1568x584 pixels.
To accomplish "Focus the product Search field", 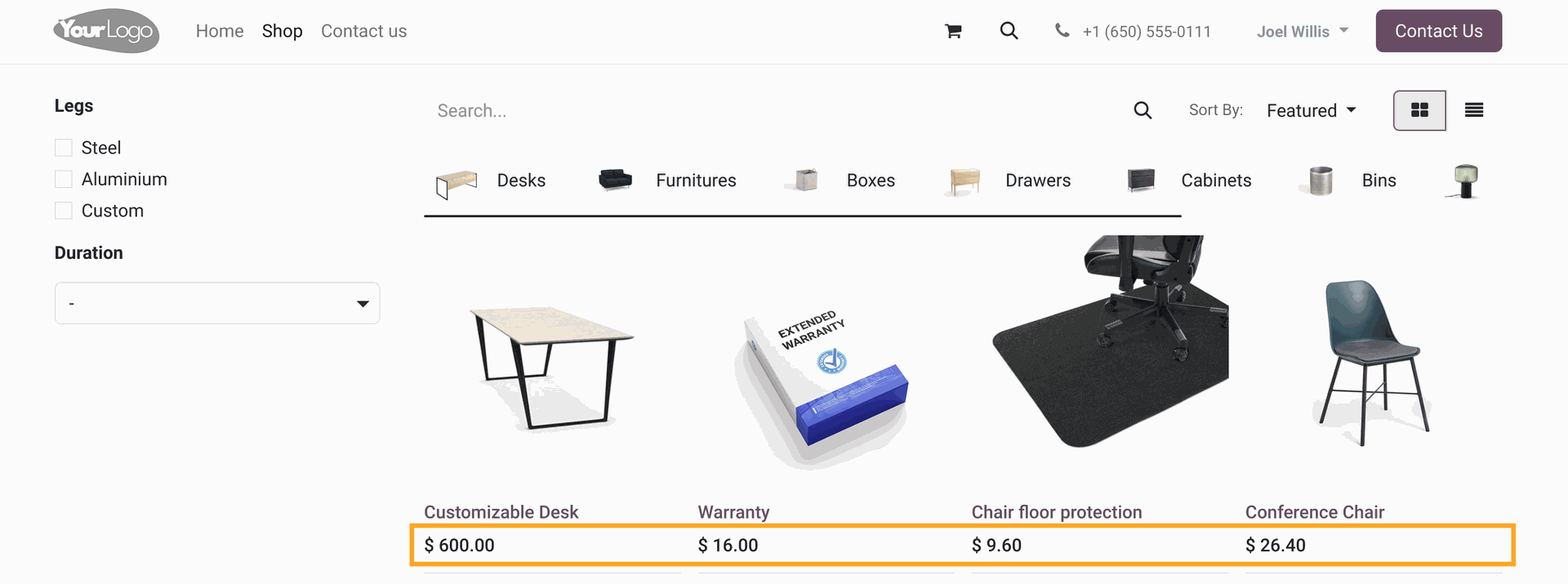I will 776,110.
